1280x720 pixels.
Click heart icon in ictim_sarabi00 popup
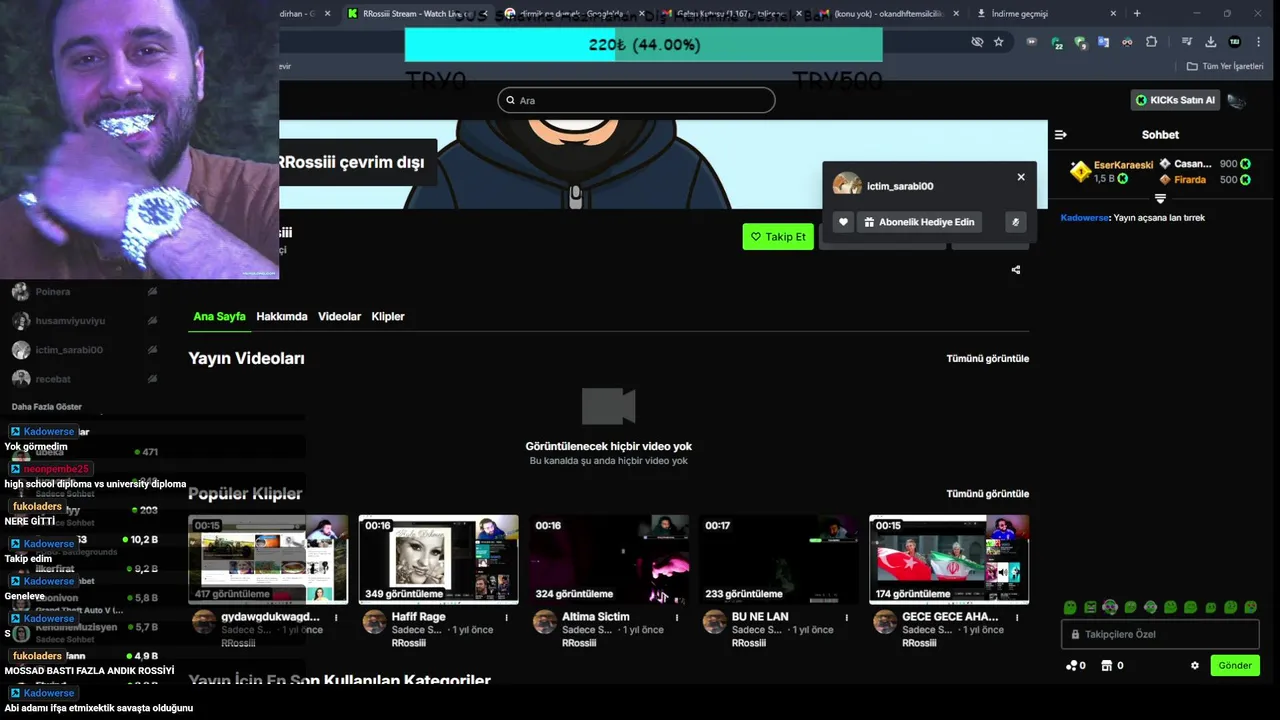(843, 222)
